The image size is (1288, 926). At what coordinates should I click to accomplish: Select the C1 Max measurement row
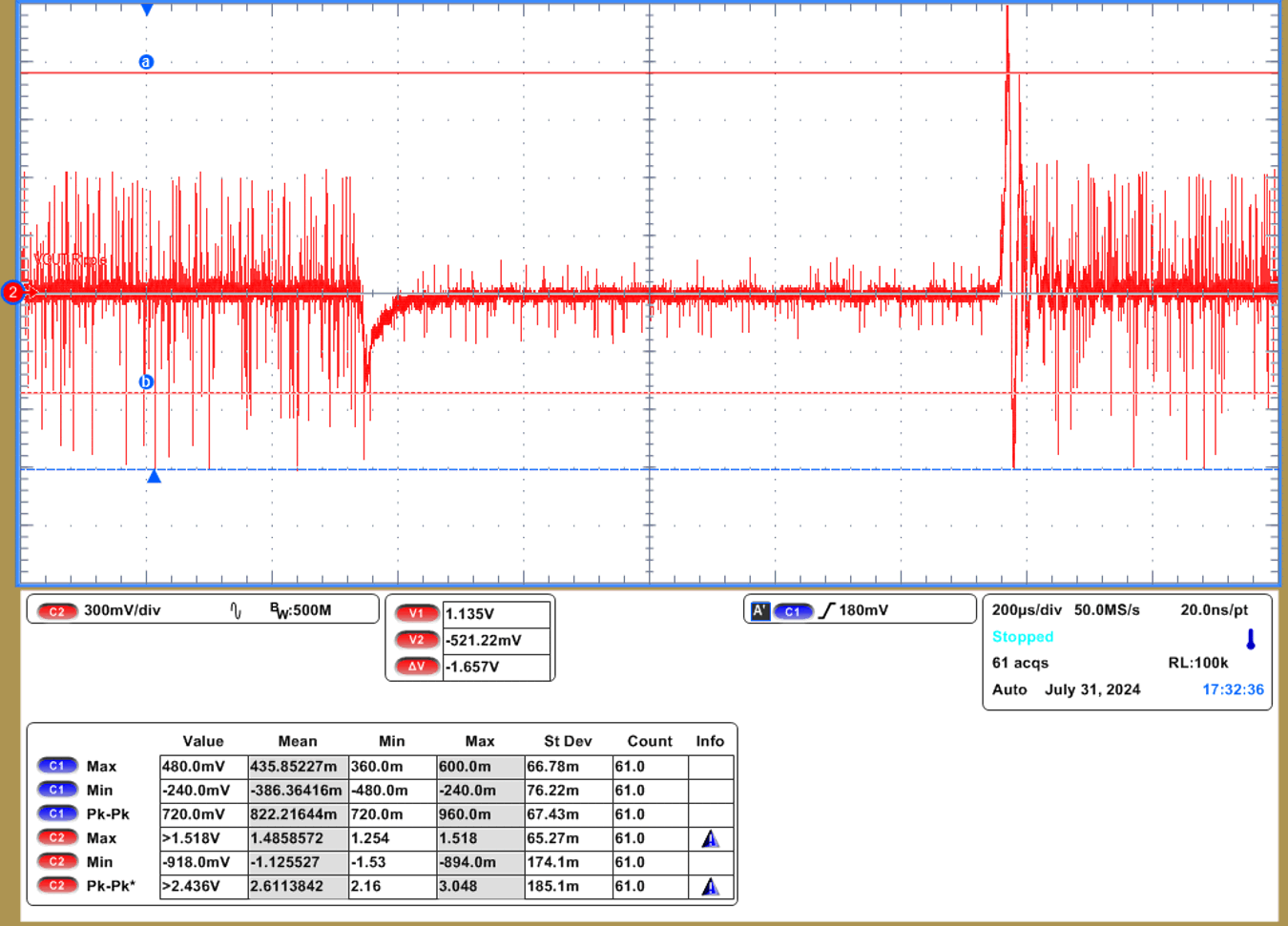pyautogui.click(x=100, y=767)
